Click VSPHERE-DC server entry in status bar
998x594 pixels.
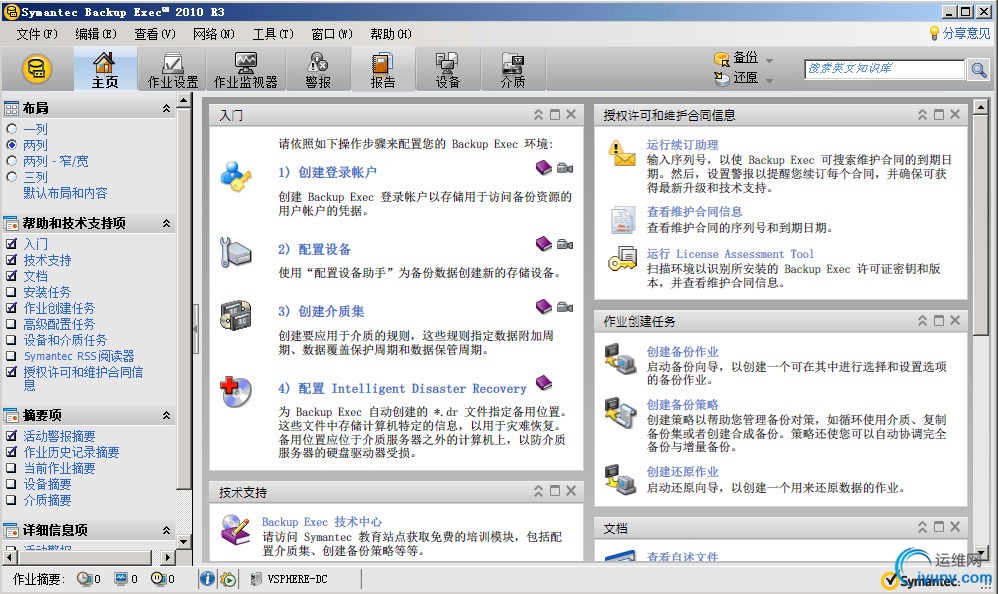(290, 579)
